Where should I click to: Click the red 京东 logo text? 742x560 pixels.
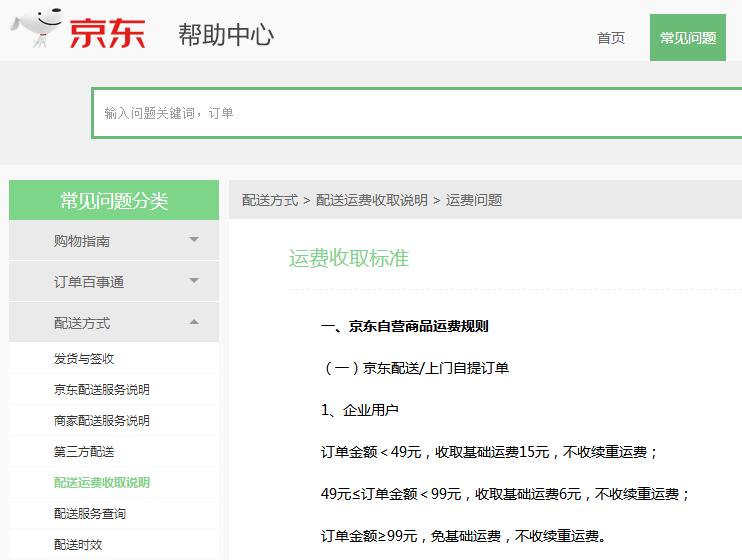click(107, 34)
